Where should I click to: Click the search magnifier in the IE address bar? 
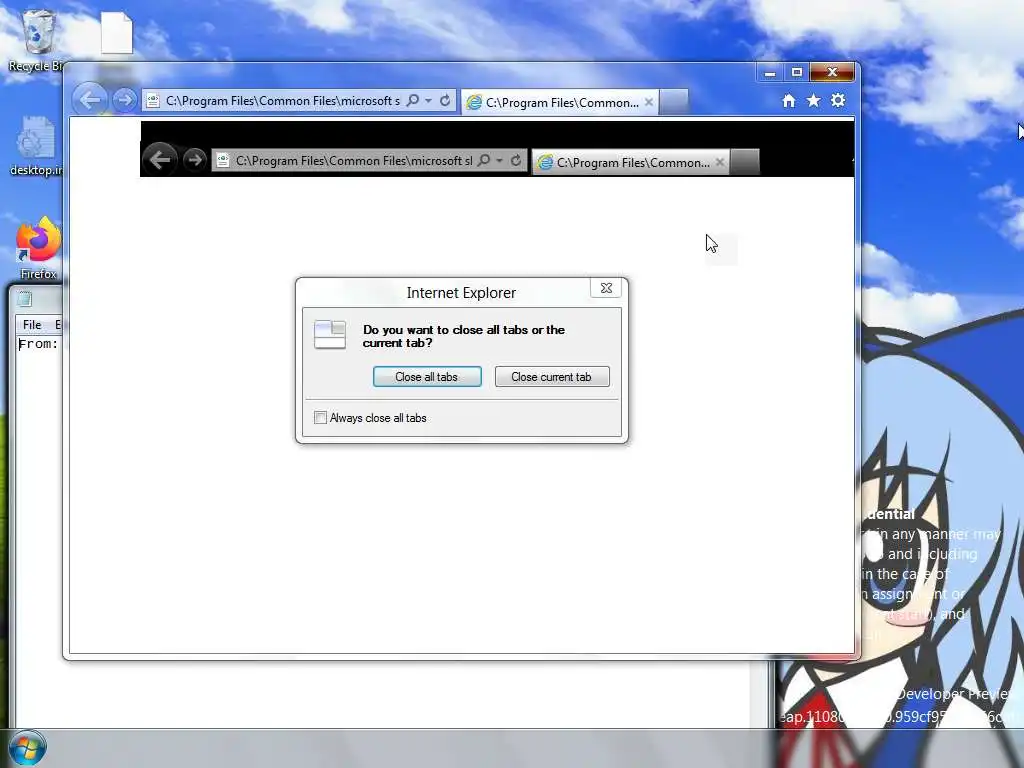pyautogui.click(x=413, y=101)
